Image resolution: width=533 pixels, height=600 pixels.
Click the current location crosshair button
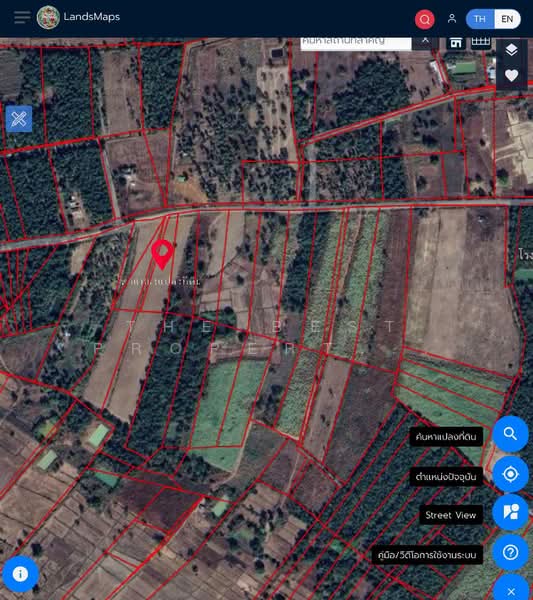(510, 474)
